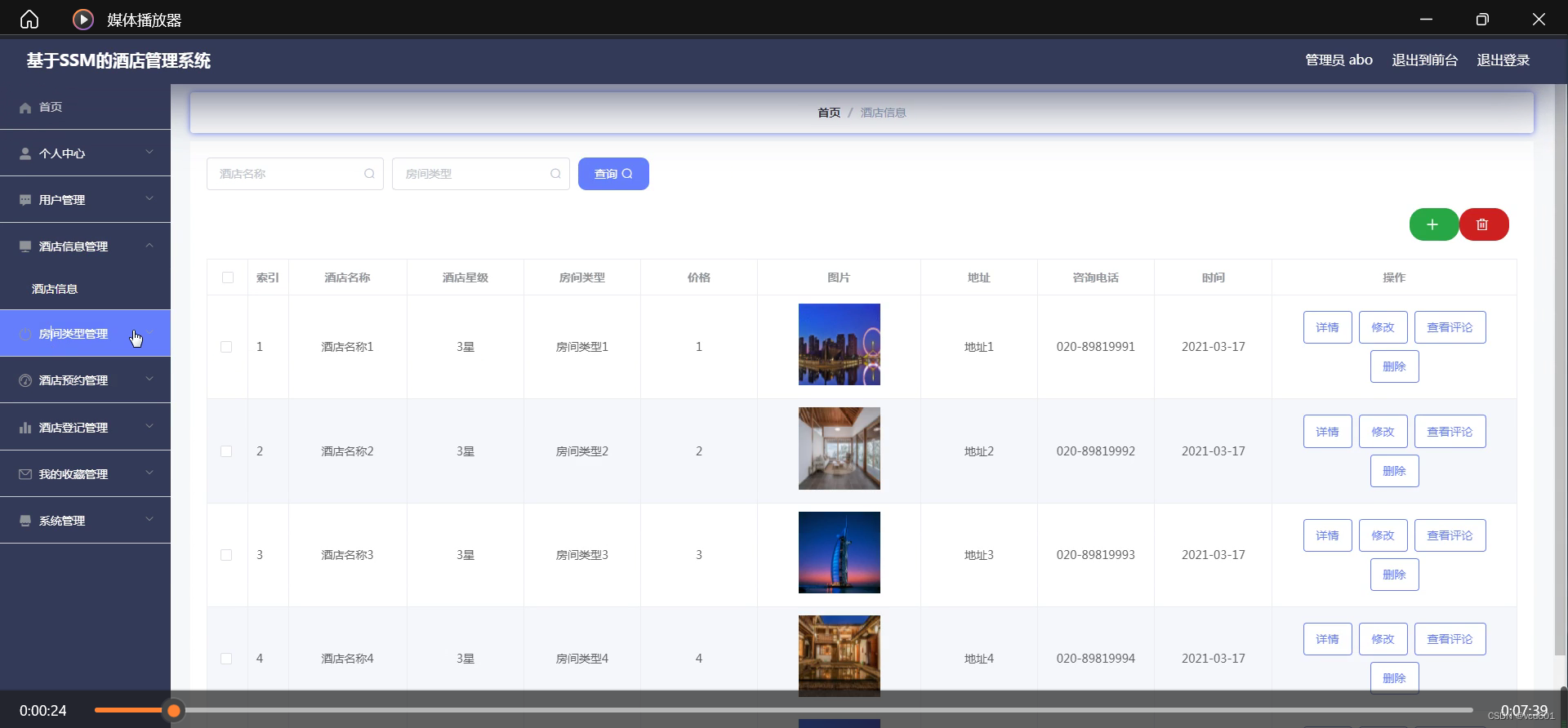The image size is (1568, 728).
Task: Click the 酒店预约管理 sidebar icon
Action: pos(25,380)
